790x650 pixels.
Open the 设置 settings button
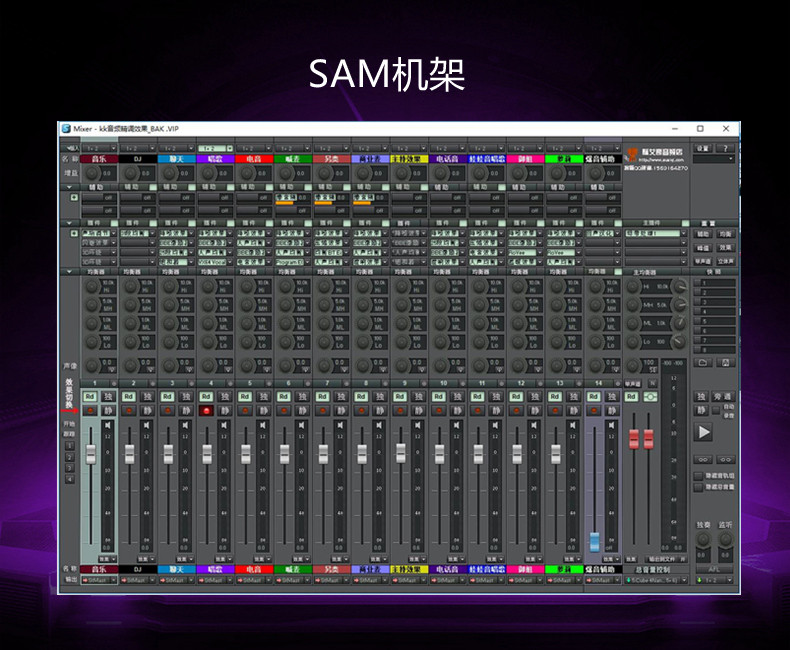tap(703, 148)
